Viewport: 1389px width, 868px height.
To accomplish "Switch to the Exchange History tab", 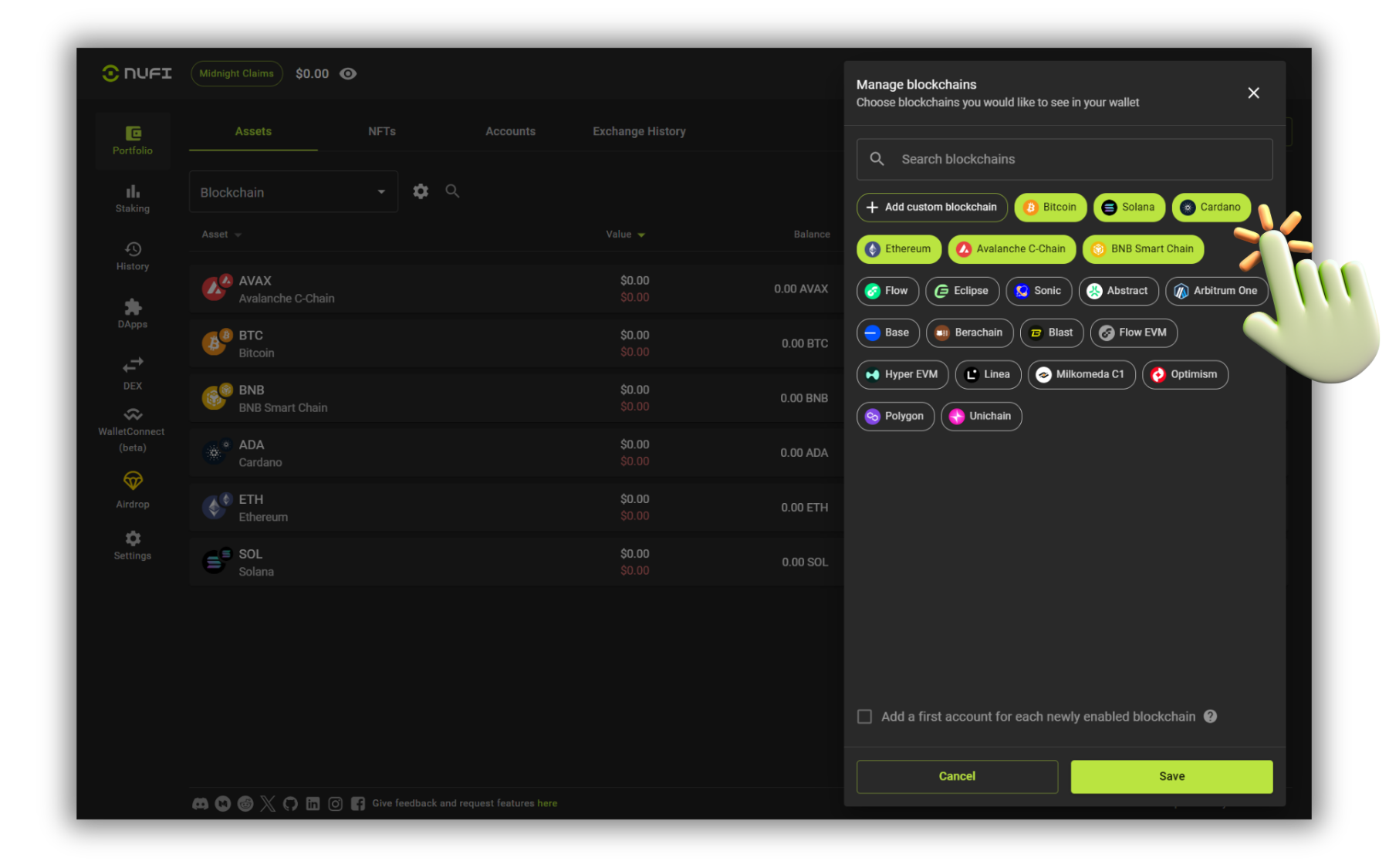I will pos(639,131).
